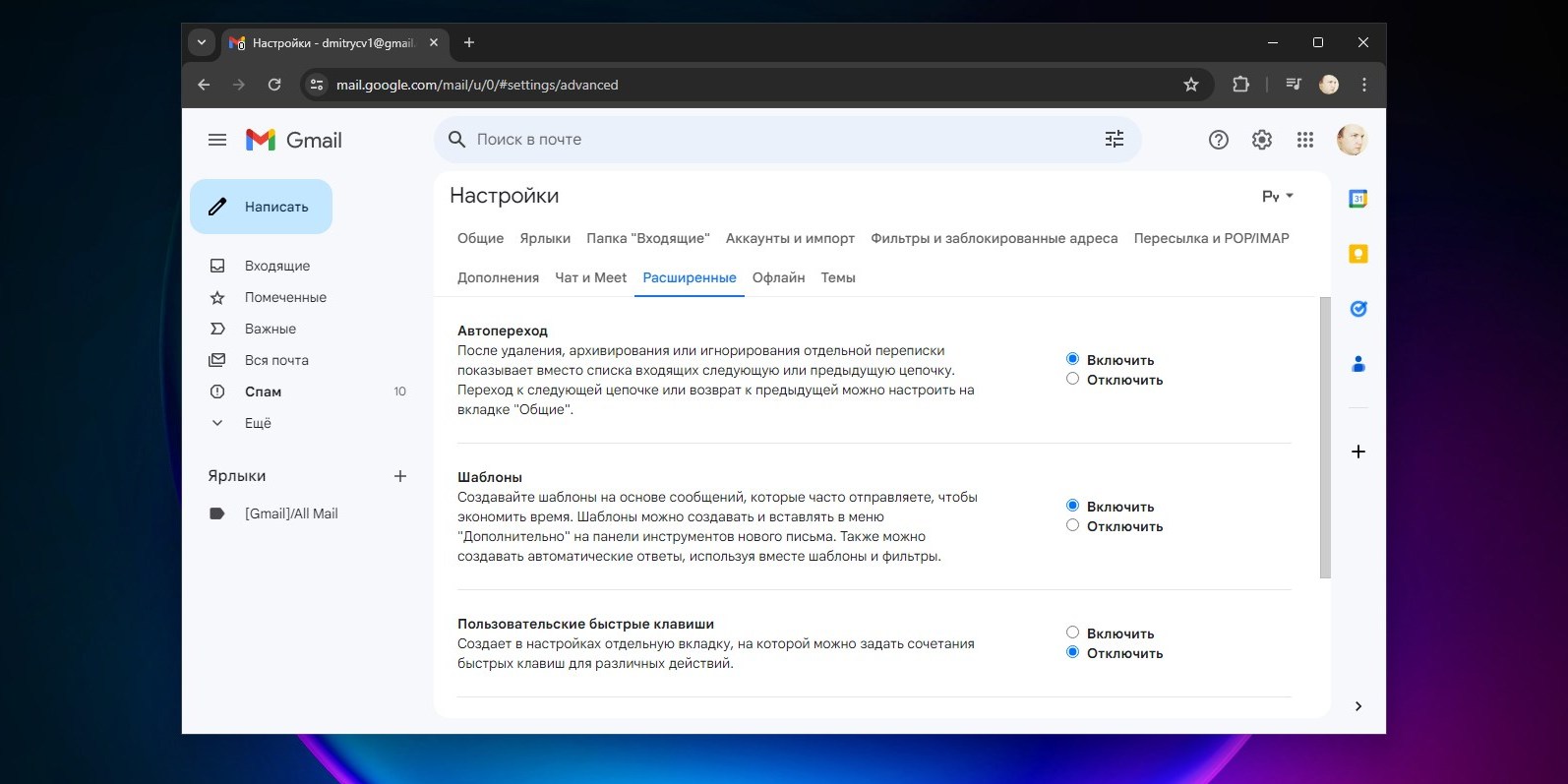The height and width of the screenshot is (784, 1568).
Task: Create new label with plus icon
Action: tap(400, 476)
